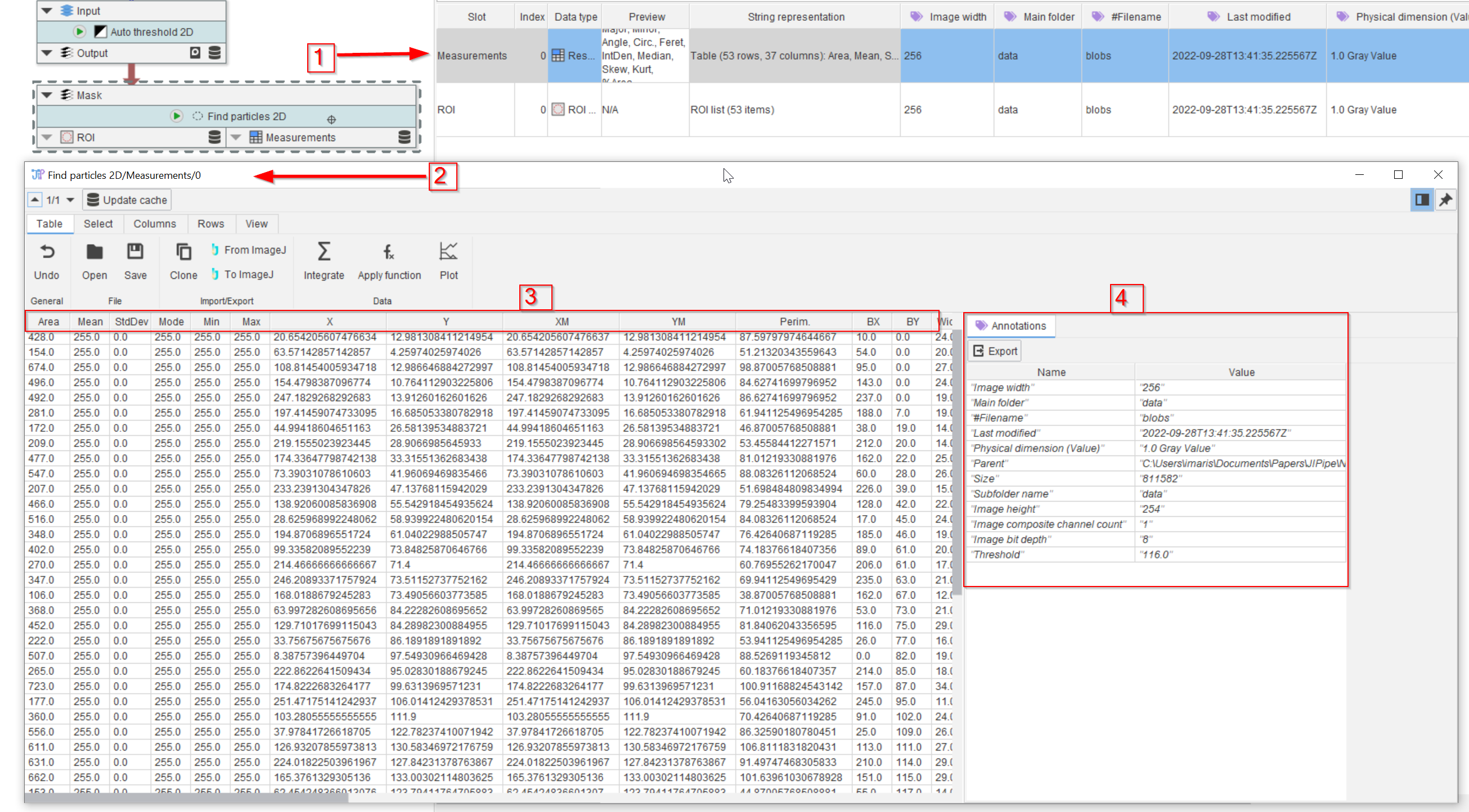Image resolution: width=1469 pixels, height=812 pixels.
Task: Undo the last table change
Action: click(47, 252)
